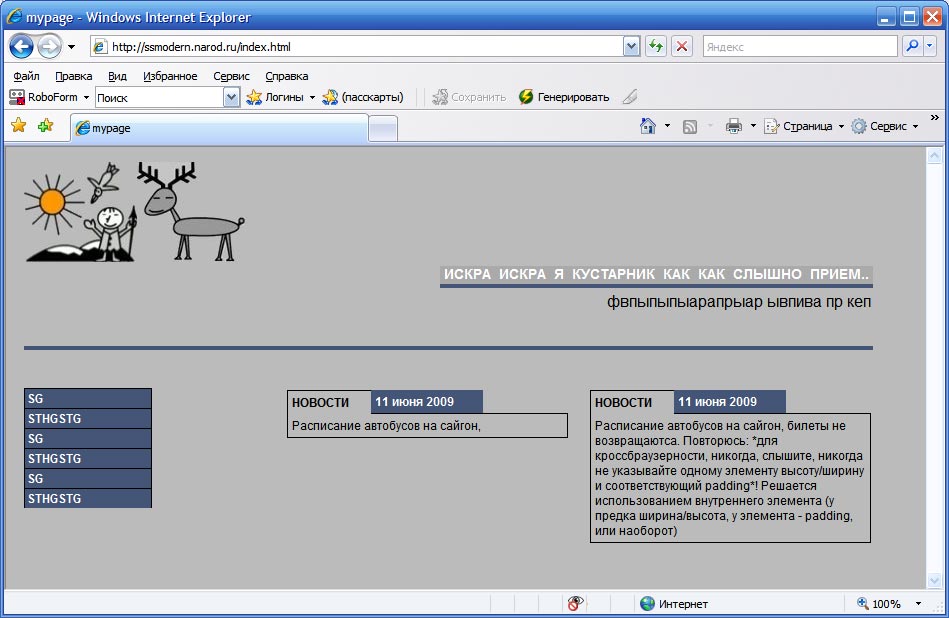
Task: Expand the RoboForm Поиск combo box arrow
Action: [231, 97]
